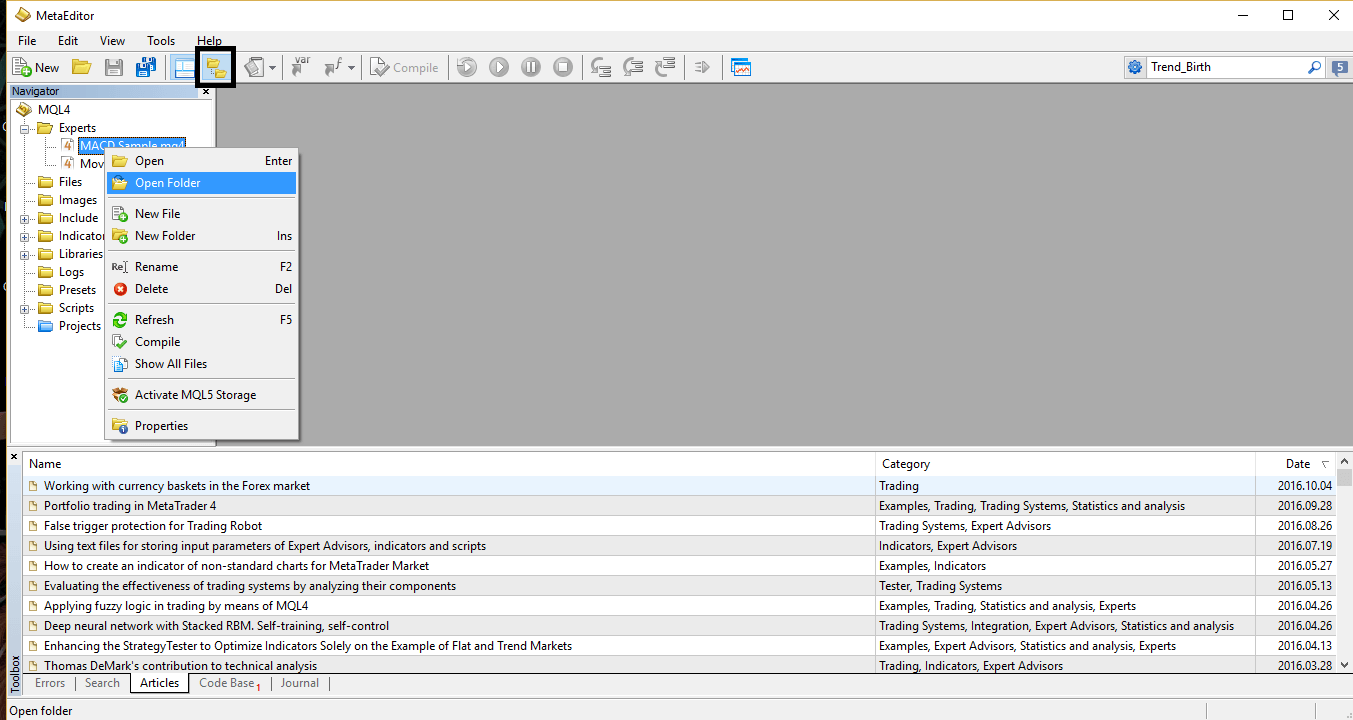
Task: Click the Step Over debug icon
Action: point(633,67)
